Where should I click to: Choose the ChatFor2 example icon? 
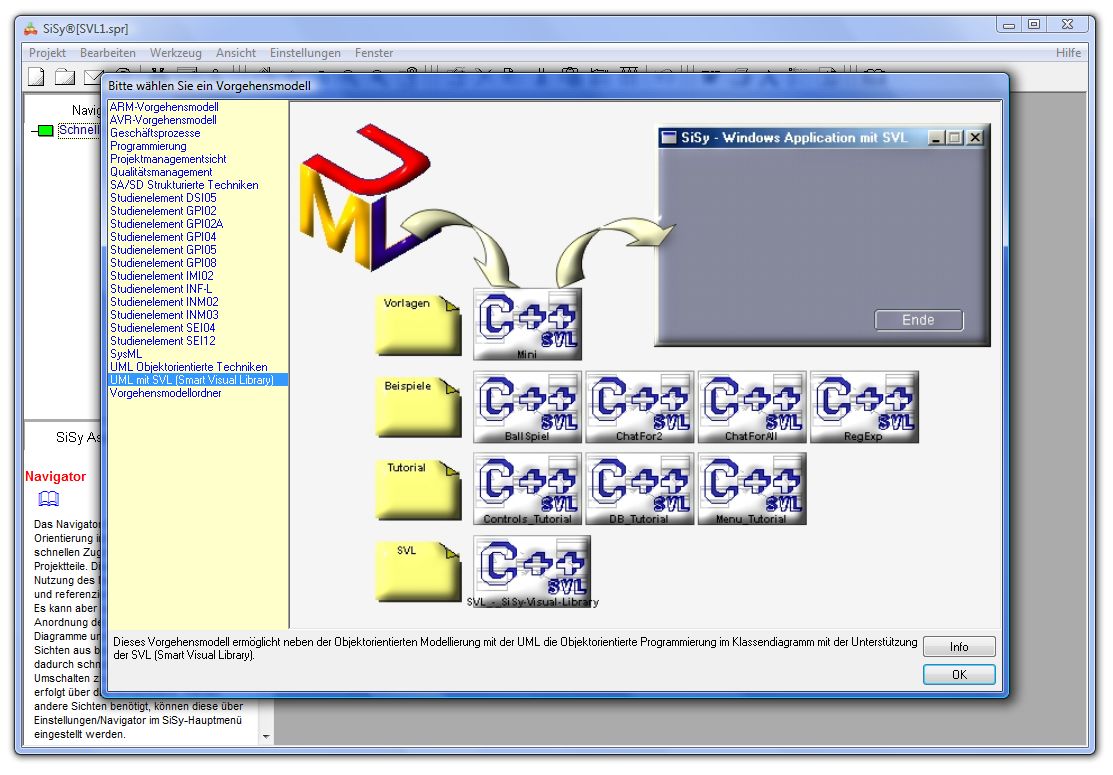[x=639, y=406]
